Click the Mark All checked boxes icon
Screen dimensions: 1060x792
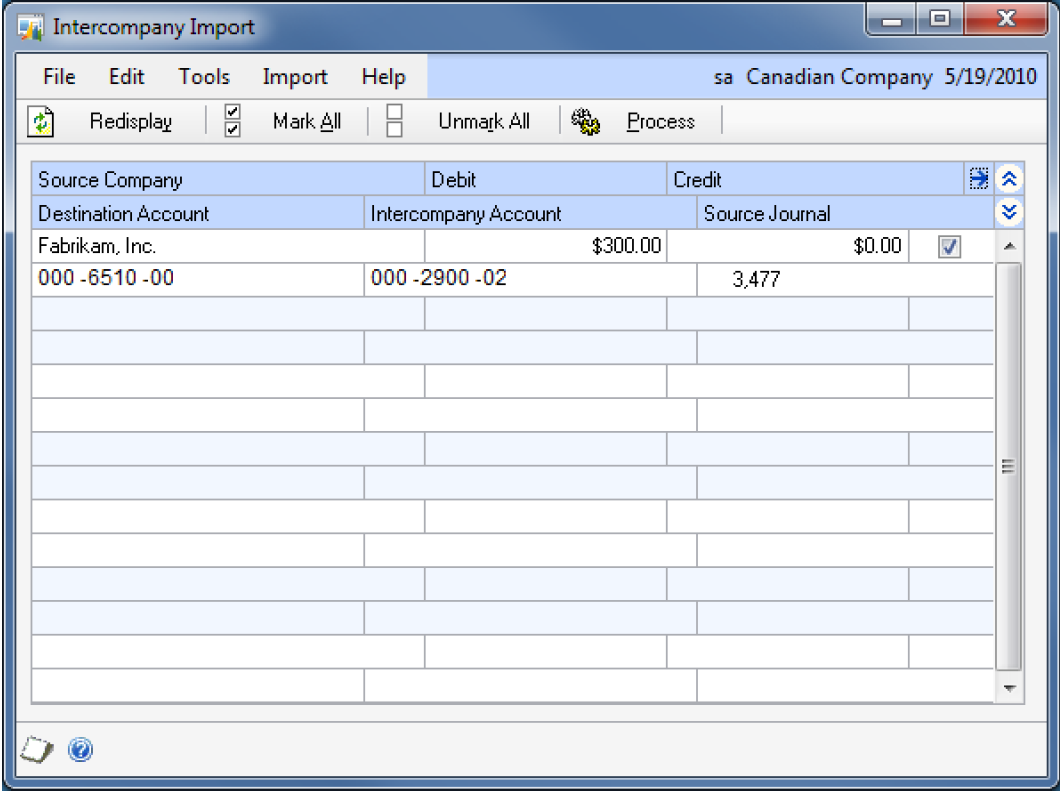click(232, 121)
